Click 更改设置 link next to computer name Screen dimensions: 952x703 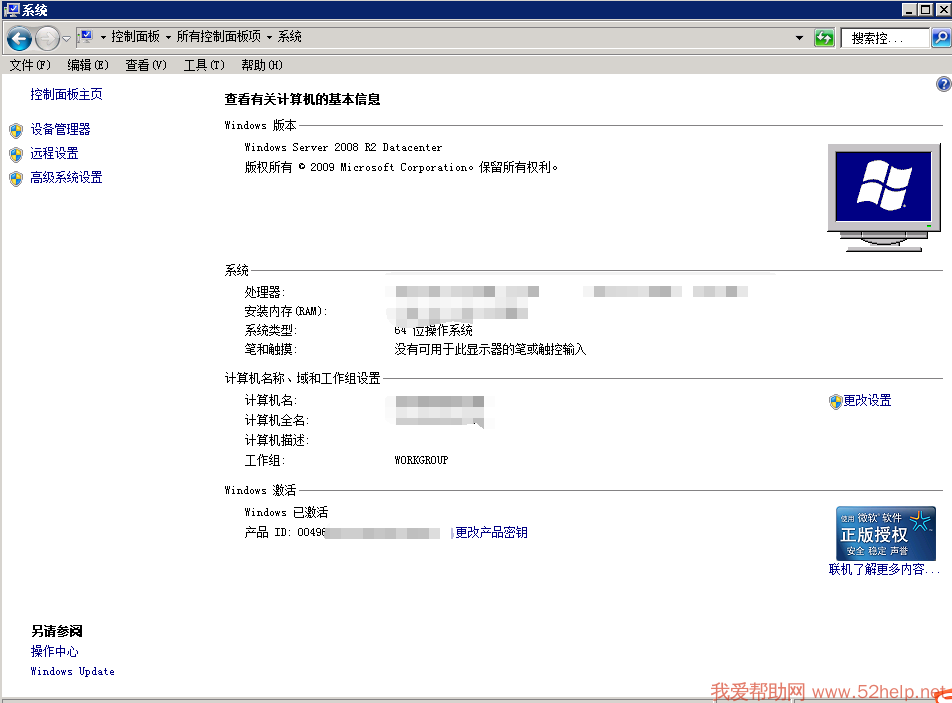click(x=866, y=401)
